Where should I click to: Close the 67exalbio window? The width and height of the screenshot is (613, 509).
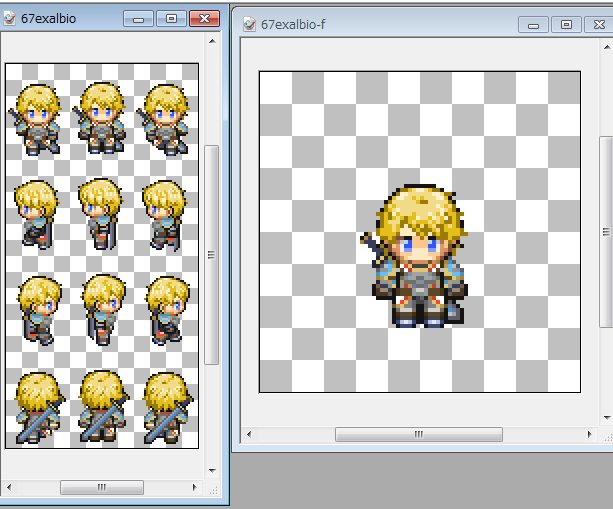click(204, 18)
